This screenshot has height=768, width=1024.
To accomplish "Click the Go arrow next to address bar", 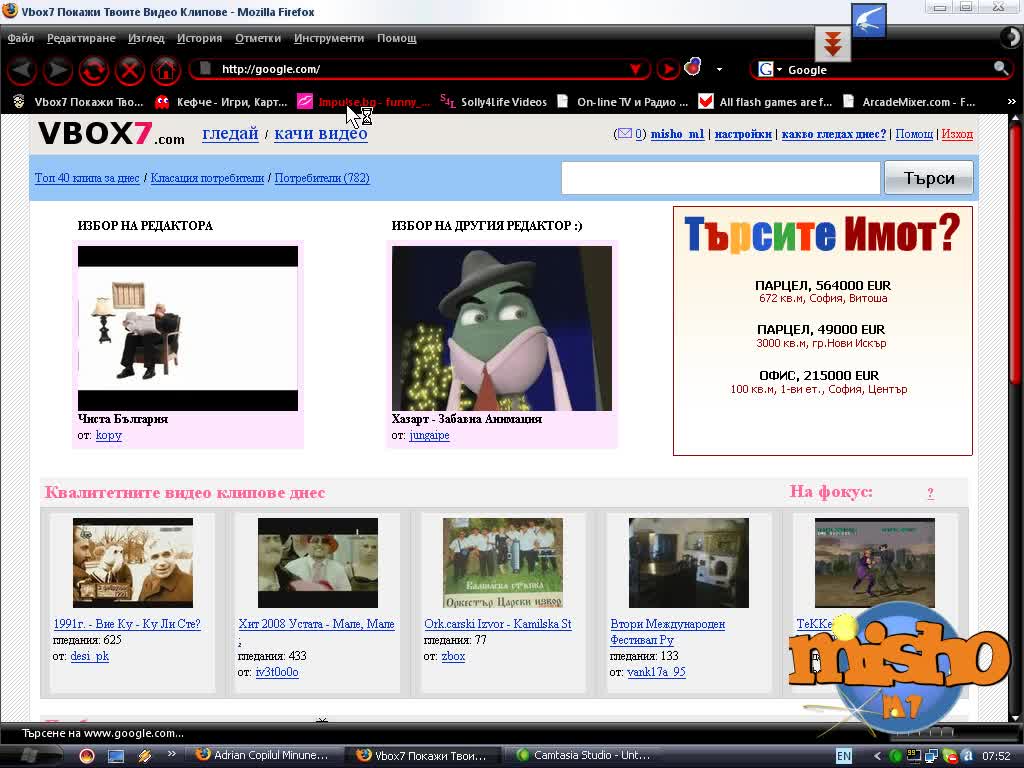I will pyautogui.click(x=667, y=69).
